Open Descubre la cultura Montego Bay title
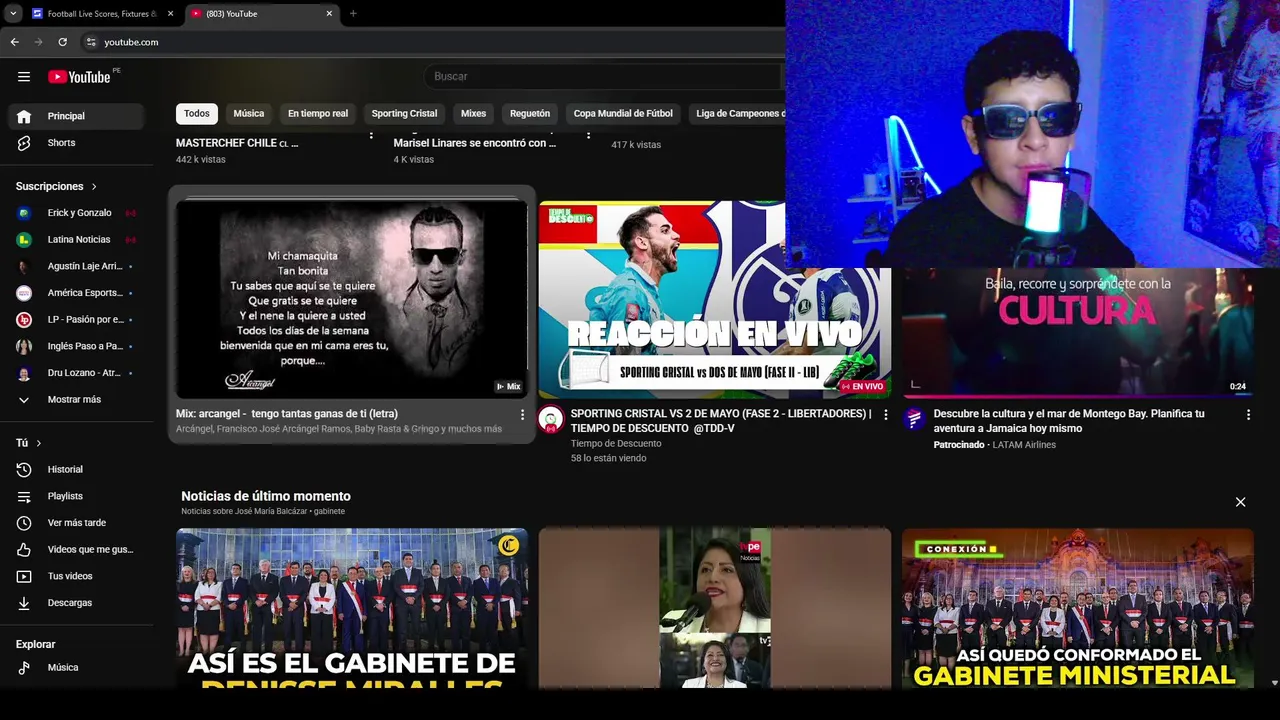 point(1069,421)
